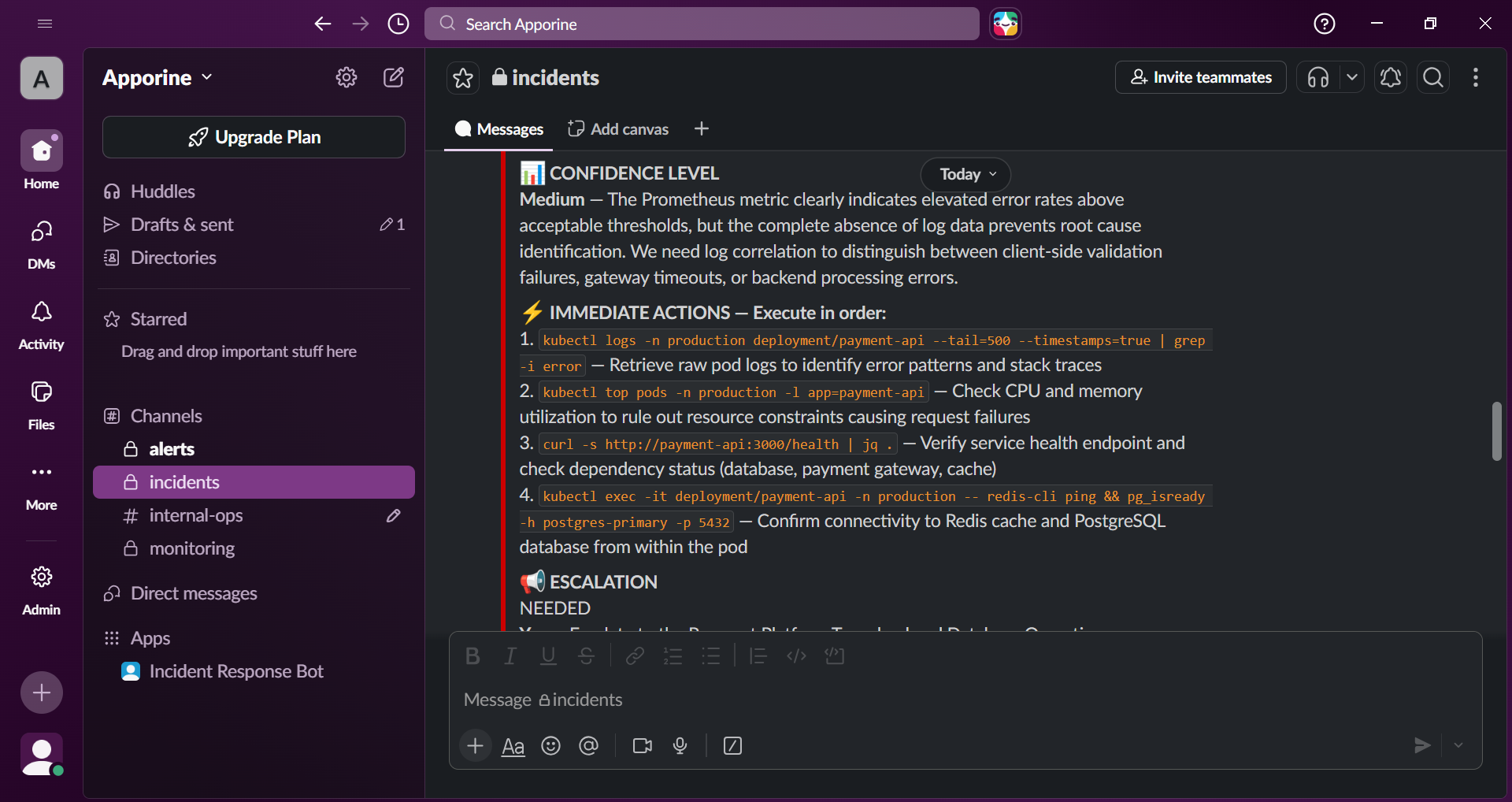Switch to the Add canvas tab

click(x=617, y=128)
